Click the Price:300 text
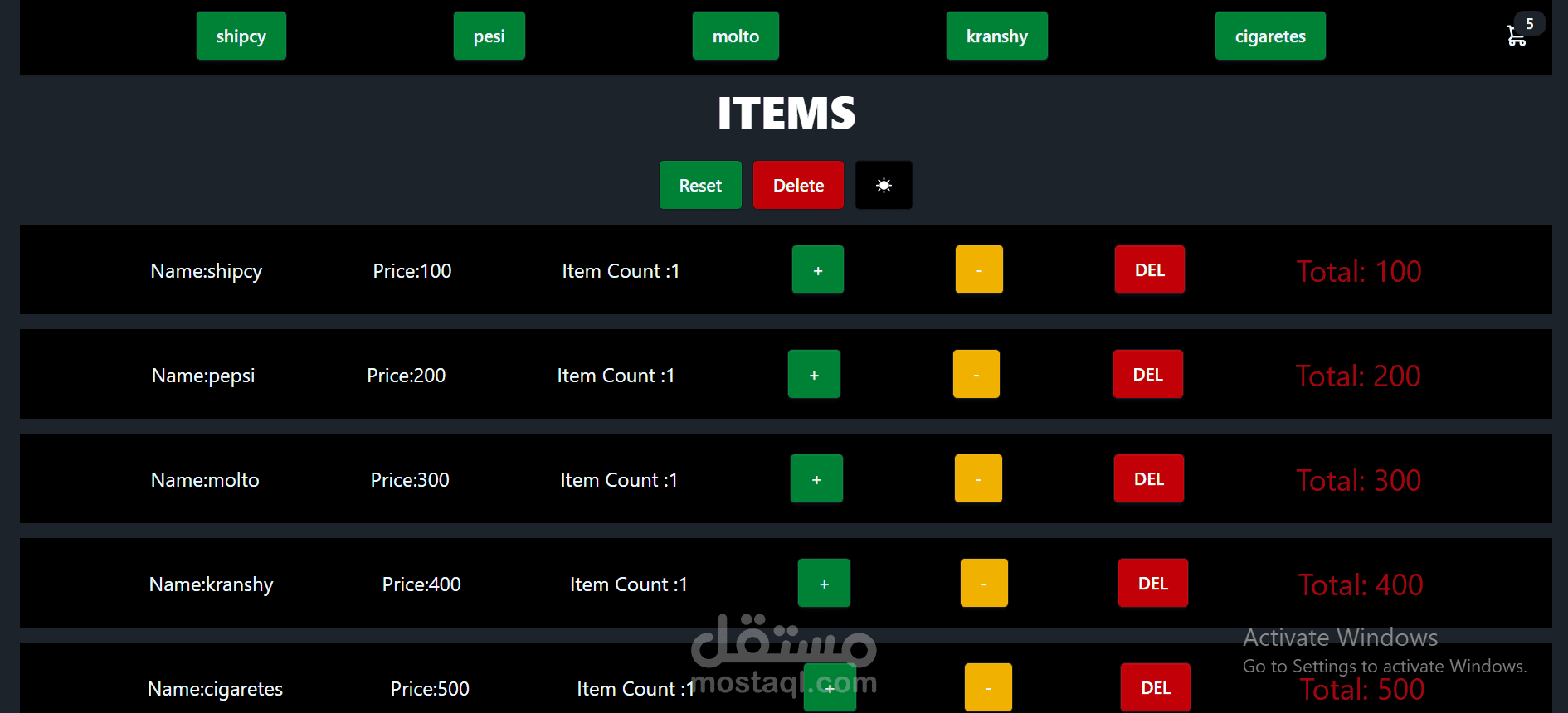 coord(410,480)
